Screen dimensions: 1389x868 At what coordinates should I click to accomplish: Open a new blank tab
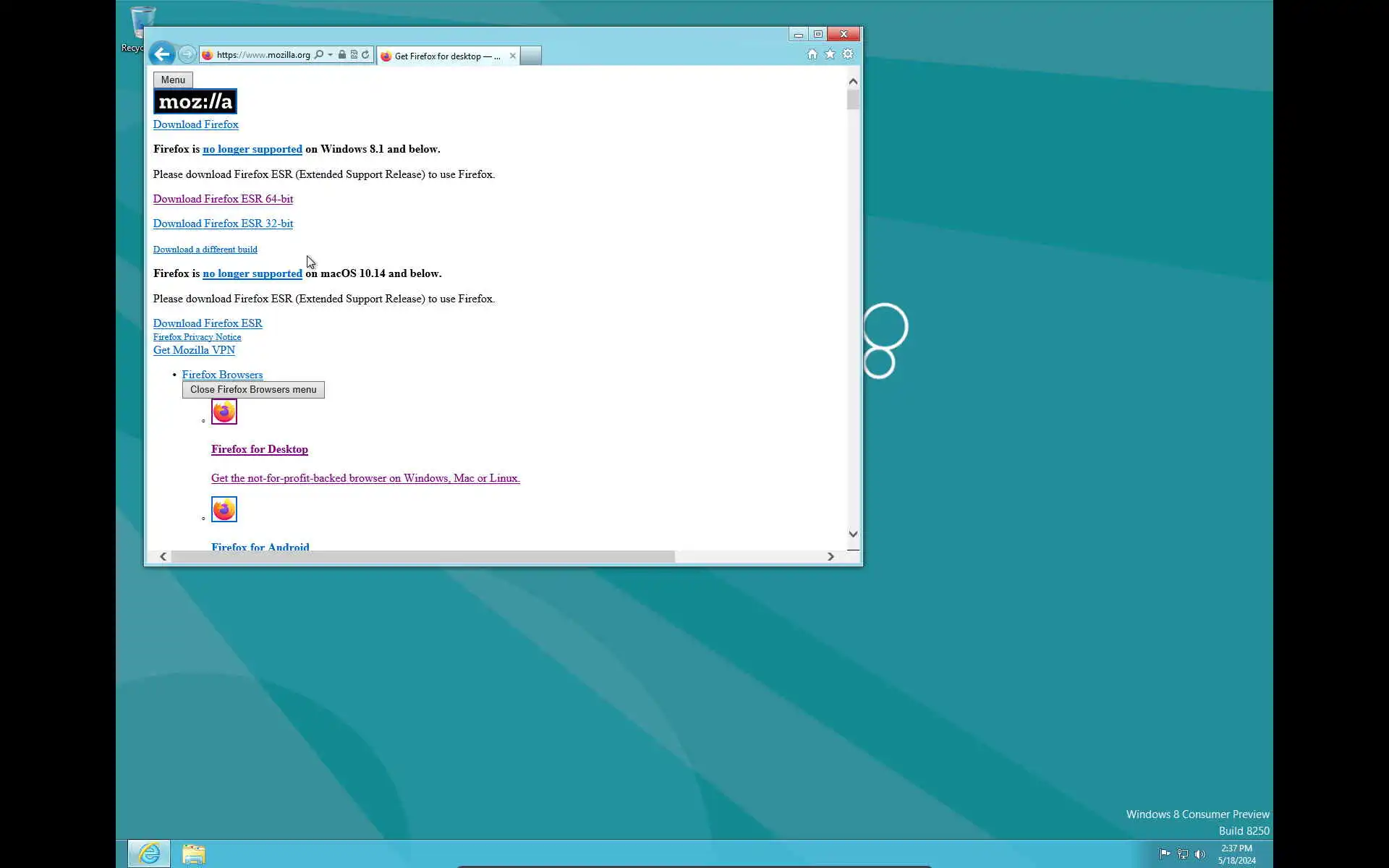point(530,56)
